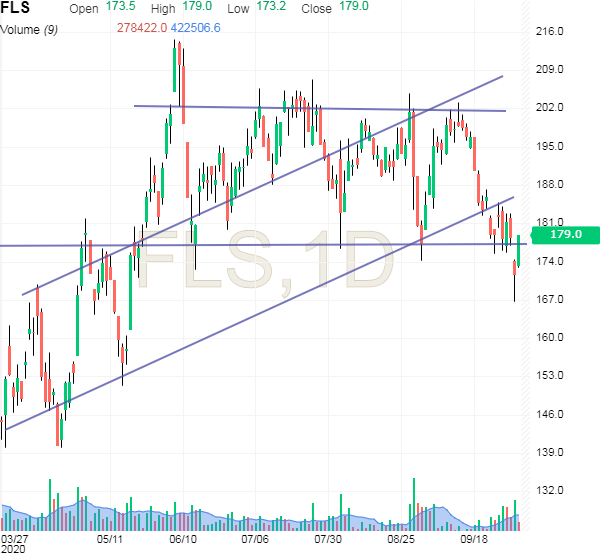Viewport: 600px width, 558px height.
Task: Click the 06/10 date axis label
Action: 182,537
